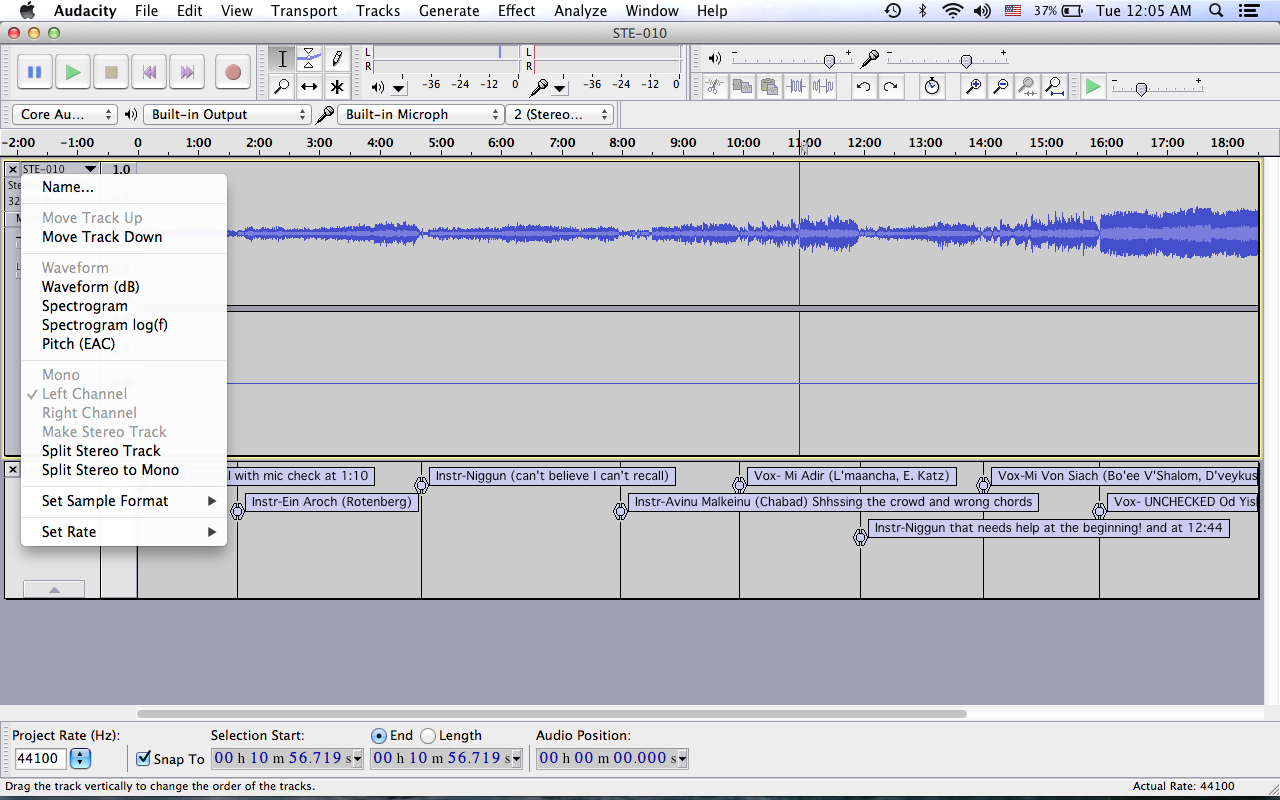Expand the Set Rate submenu
Viewport: 1280px width, 800px height.
pos(124,532)
